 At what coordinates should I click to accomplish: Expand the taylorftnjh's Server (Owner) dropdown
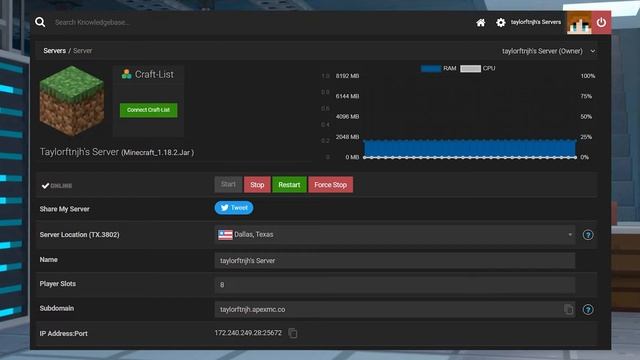(x=548, y=51)
